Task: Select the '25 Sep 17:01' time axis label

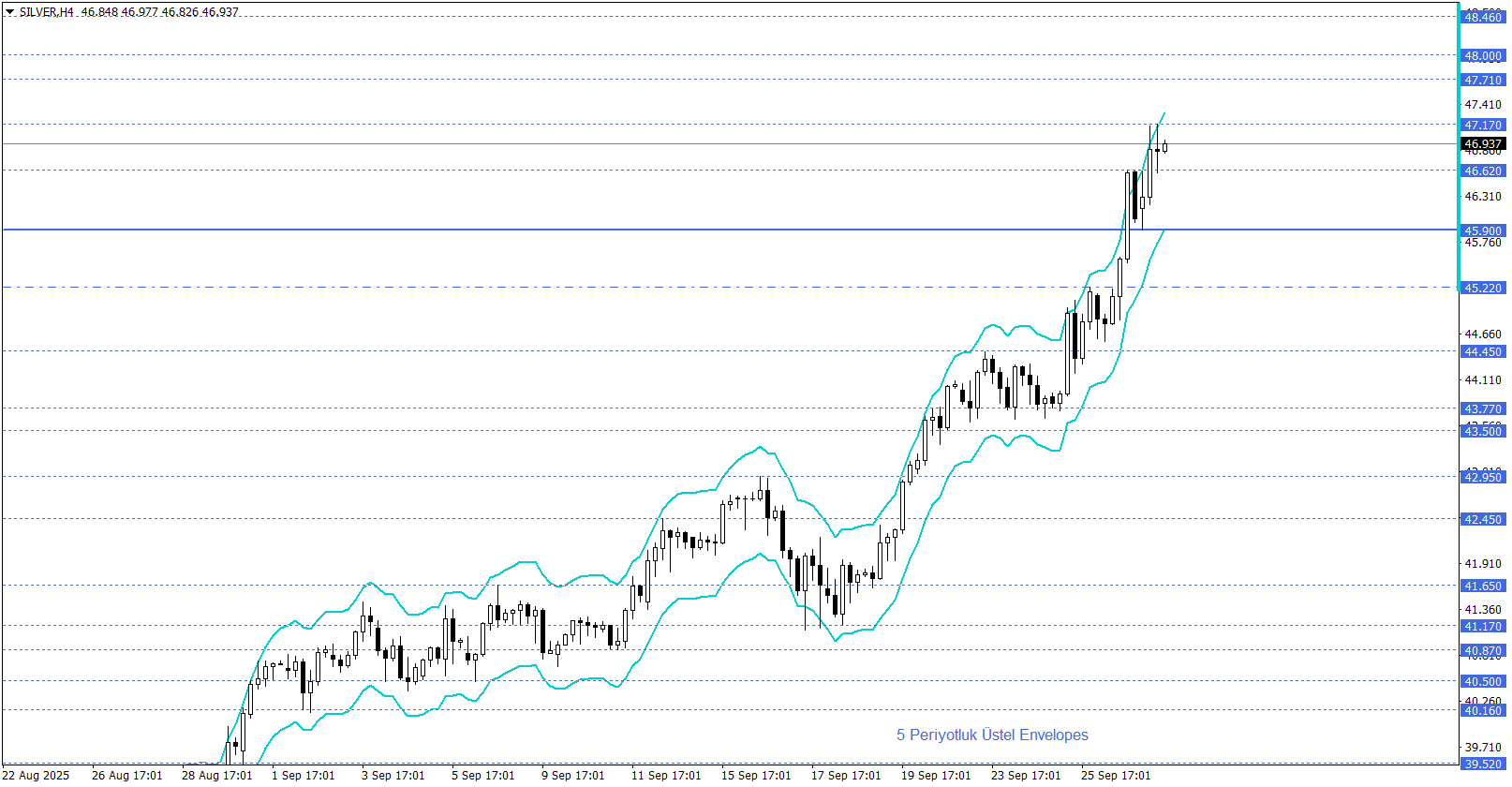Action: click(1116, 775)
